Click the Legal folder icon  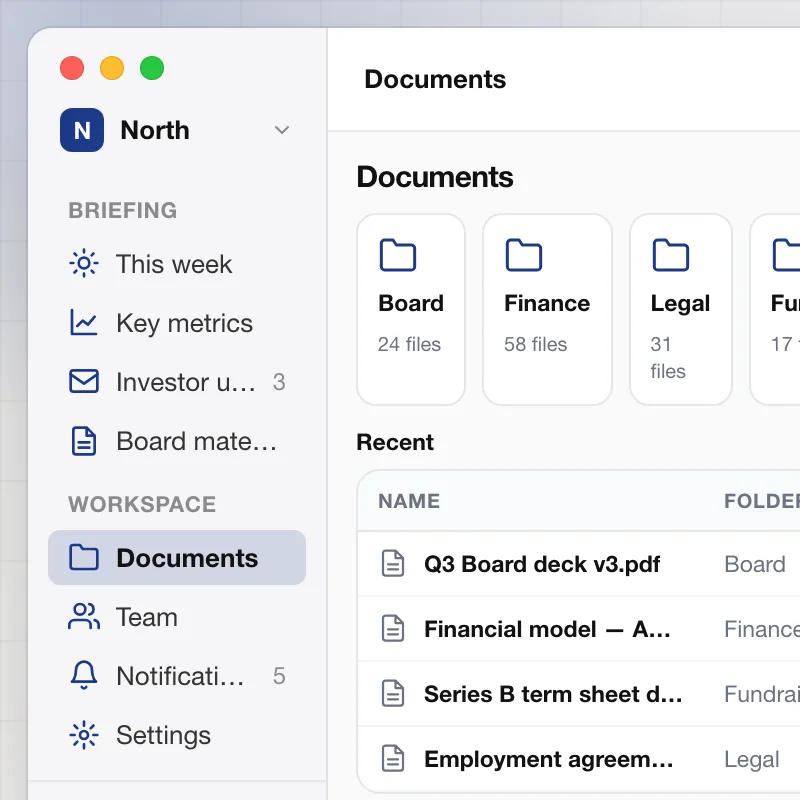pos(670,255)
